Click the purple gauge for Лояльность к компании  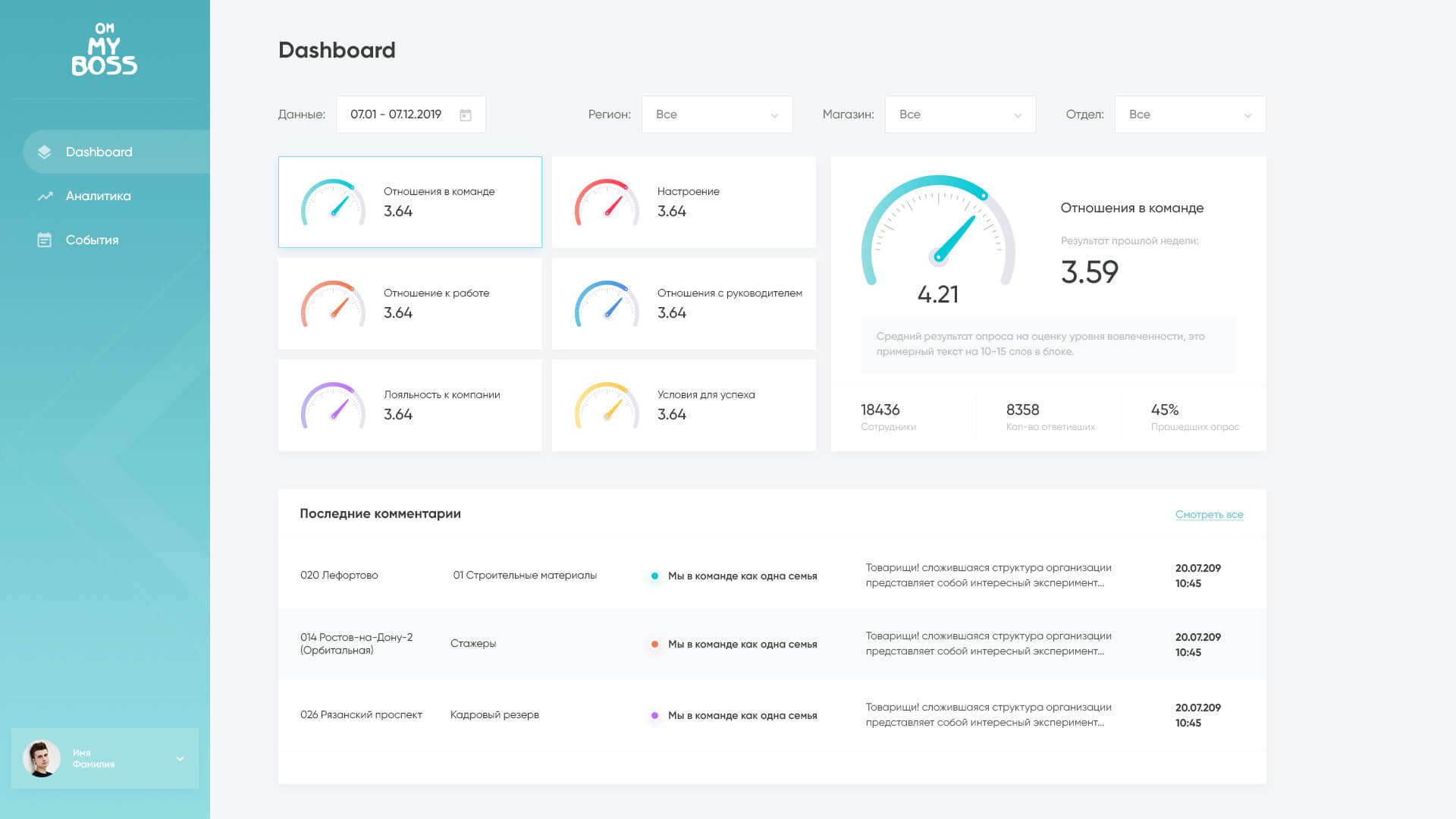pos(333,405)
